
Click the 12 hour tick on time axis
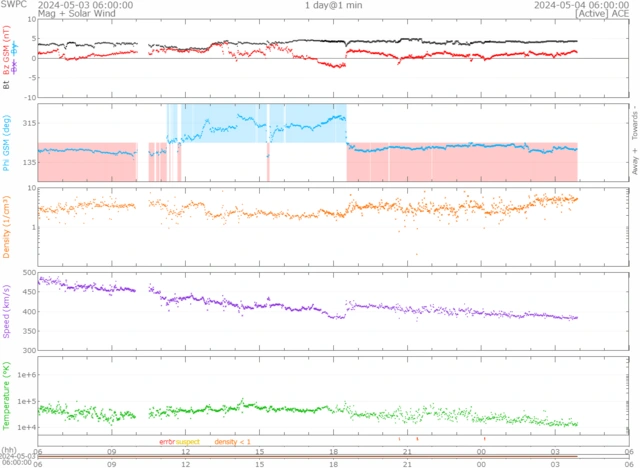186,451
